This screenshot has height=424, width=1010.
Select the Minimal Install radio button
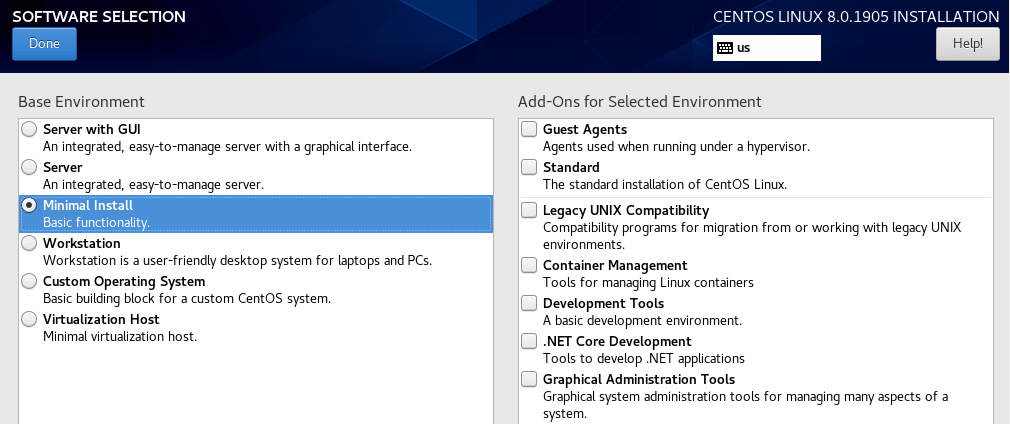click(x=30, y=205)
